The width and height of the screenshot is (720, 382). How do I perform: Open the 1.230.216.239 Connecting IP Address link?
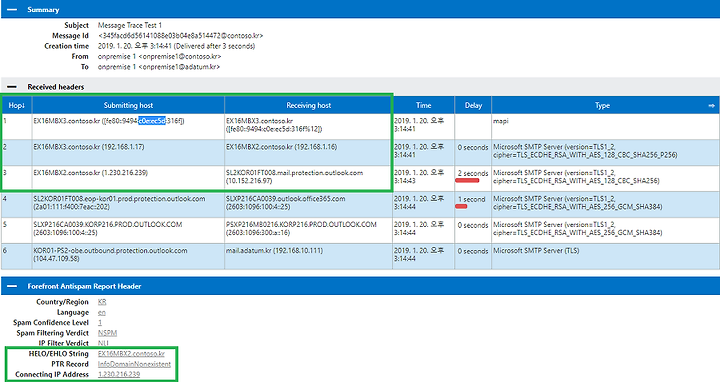(x=119, y=374)
